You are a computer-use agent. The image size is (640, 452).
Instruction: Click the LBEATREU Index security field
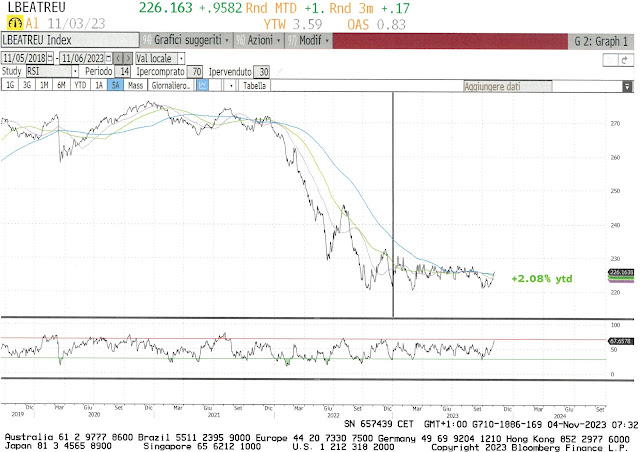tap(70, 40)
